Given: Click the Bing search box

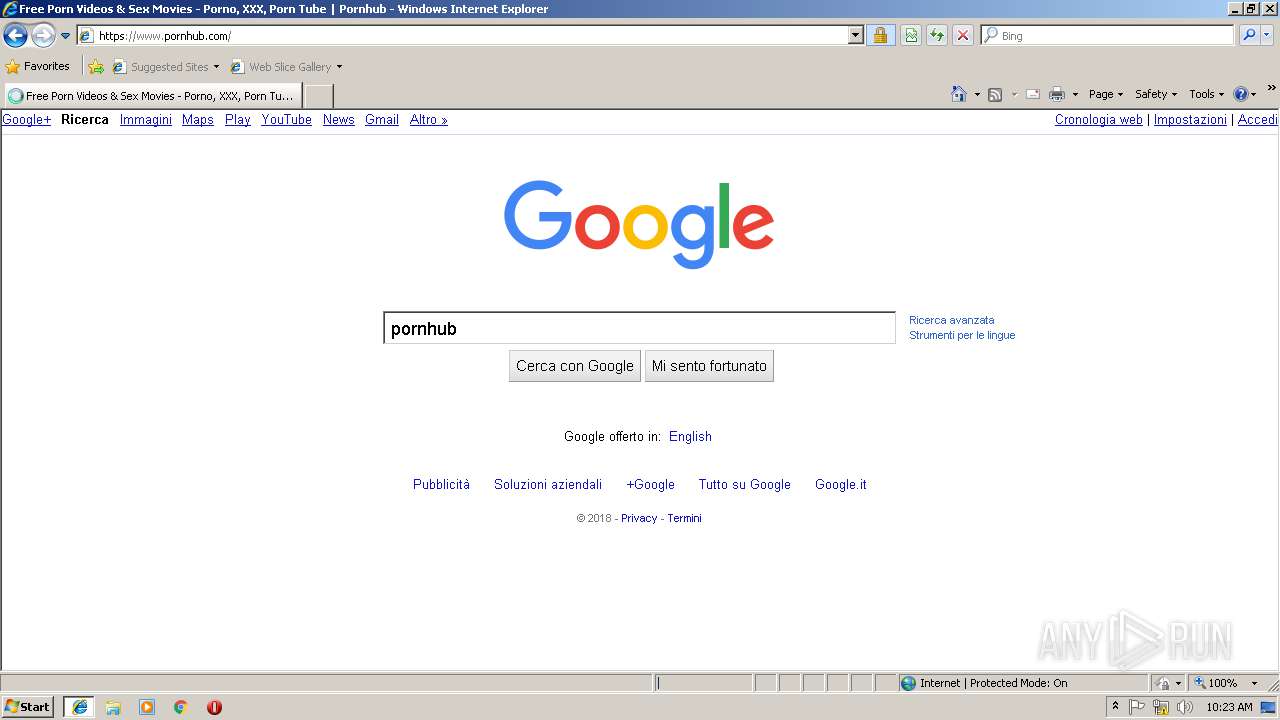Looking at the screenshot, I should pos(1108,36).
